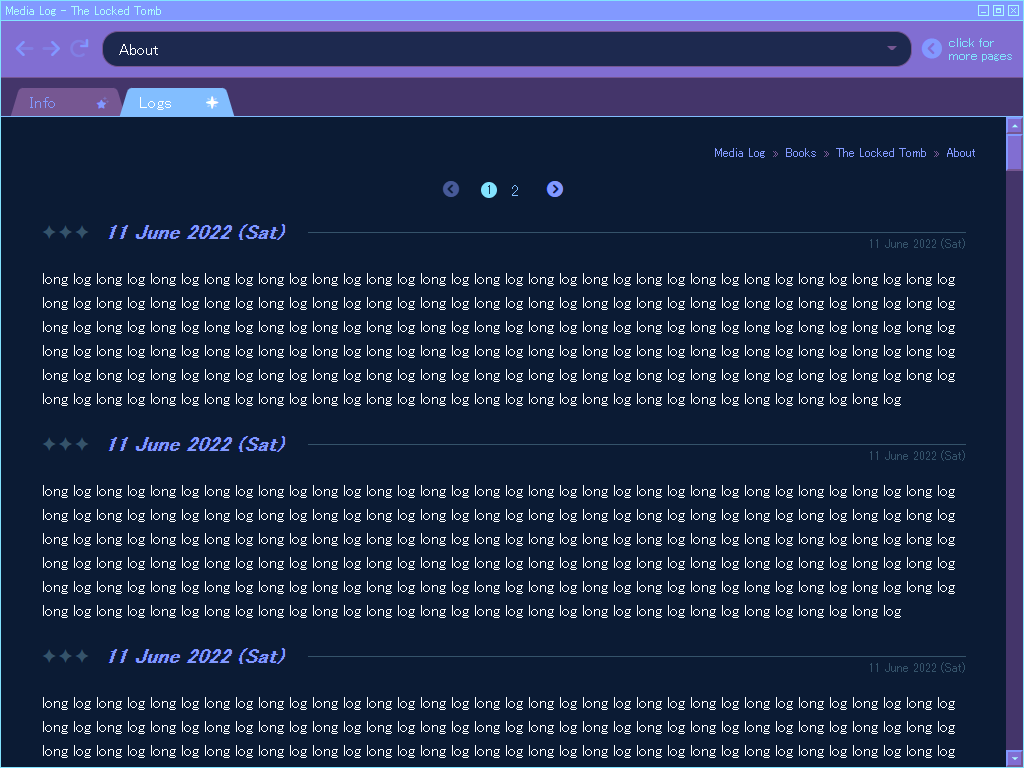Open the Media Log breadcrumb link

coord(739,153)
